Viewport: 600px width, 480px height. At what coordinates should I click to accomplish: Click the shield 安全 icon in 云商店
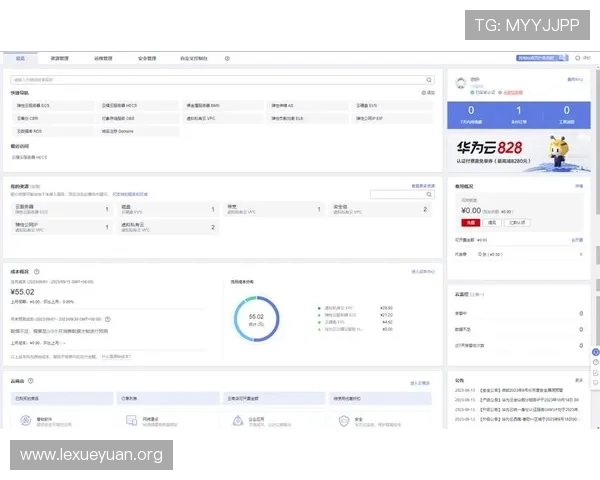343,422
